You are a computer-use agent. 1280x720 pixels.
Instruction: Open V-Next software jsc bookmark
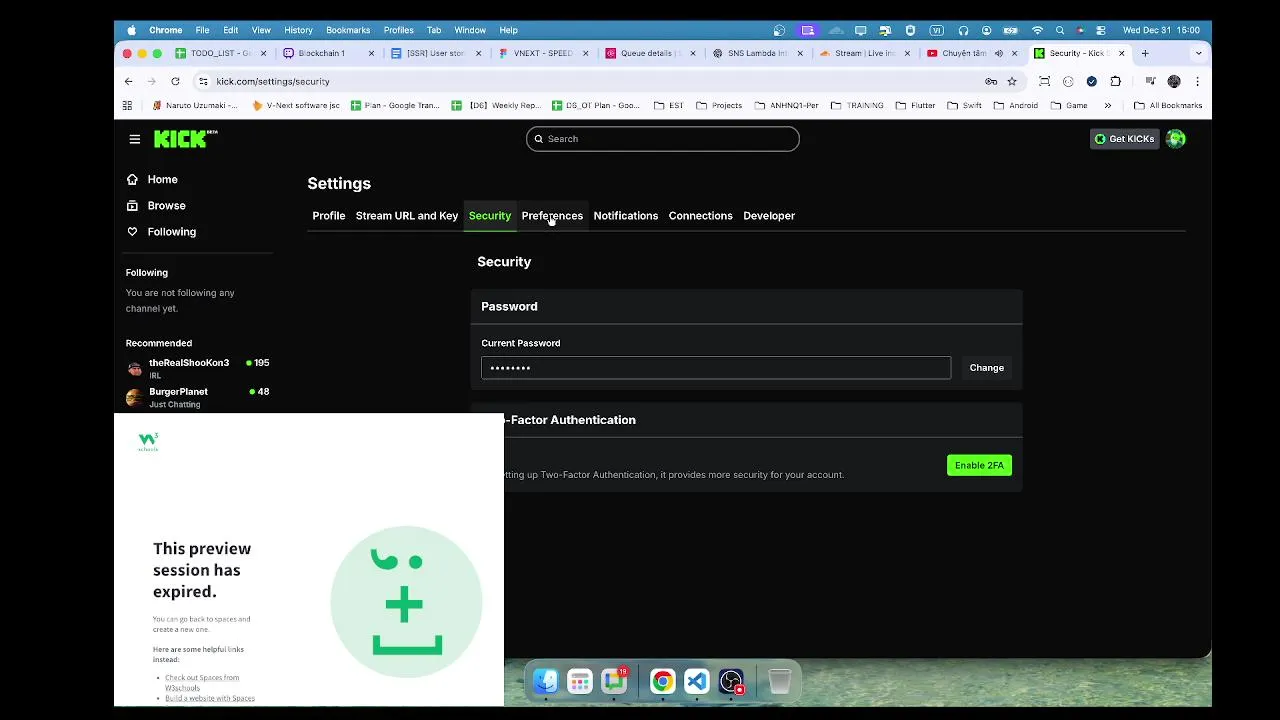(295, 105)
